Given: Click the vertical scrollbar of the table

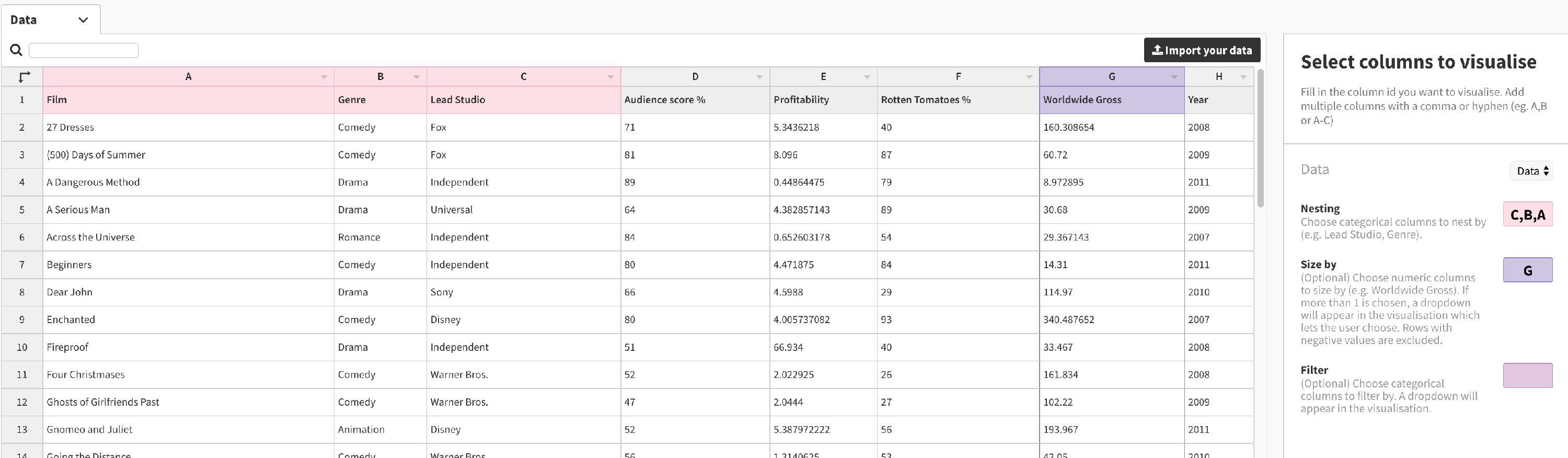Looking at the screenshot, I should tap(1261, 139).
